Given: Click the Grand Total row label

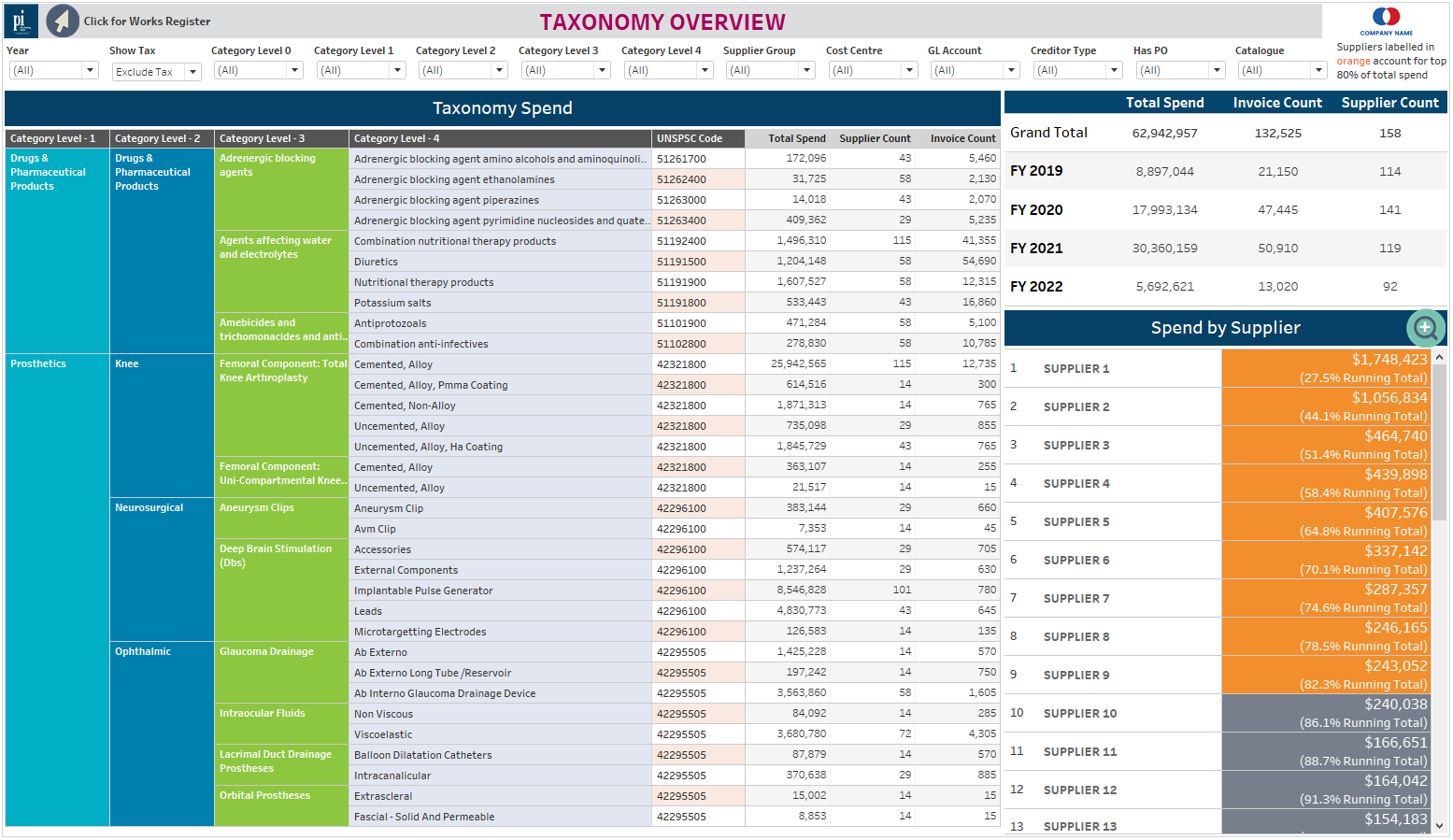Looking at the screenshot, I should tap(1048, 133).
